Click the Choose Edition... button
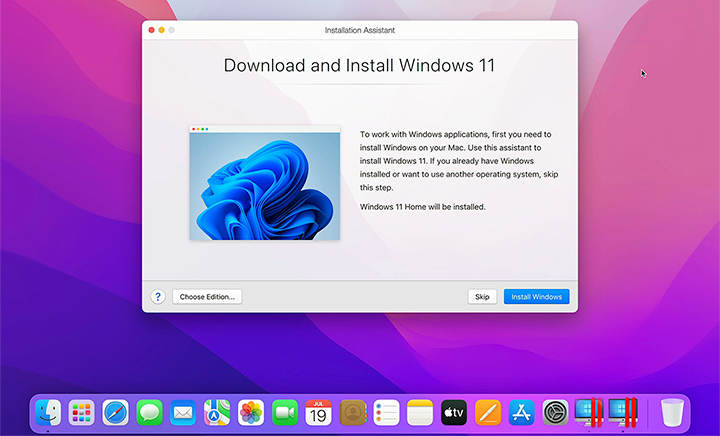The width and height of the screenshot is (720, 436). pyautogui.click(x=207, y=296)
